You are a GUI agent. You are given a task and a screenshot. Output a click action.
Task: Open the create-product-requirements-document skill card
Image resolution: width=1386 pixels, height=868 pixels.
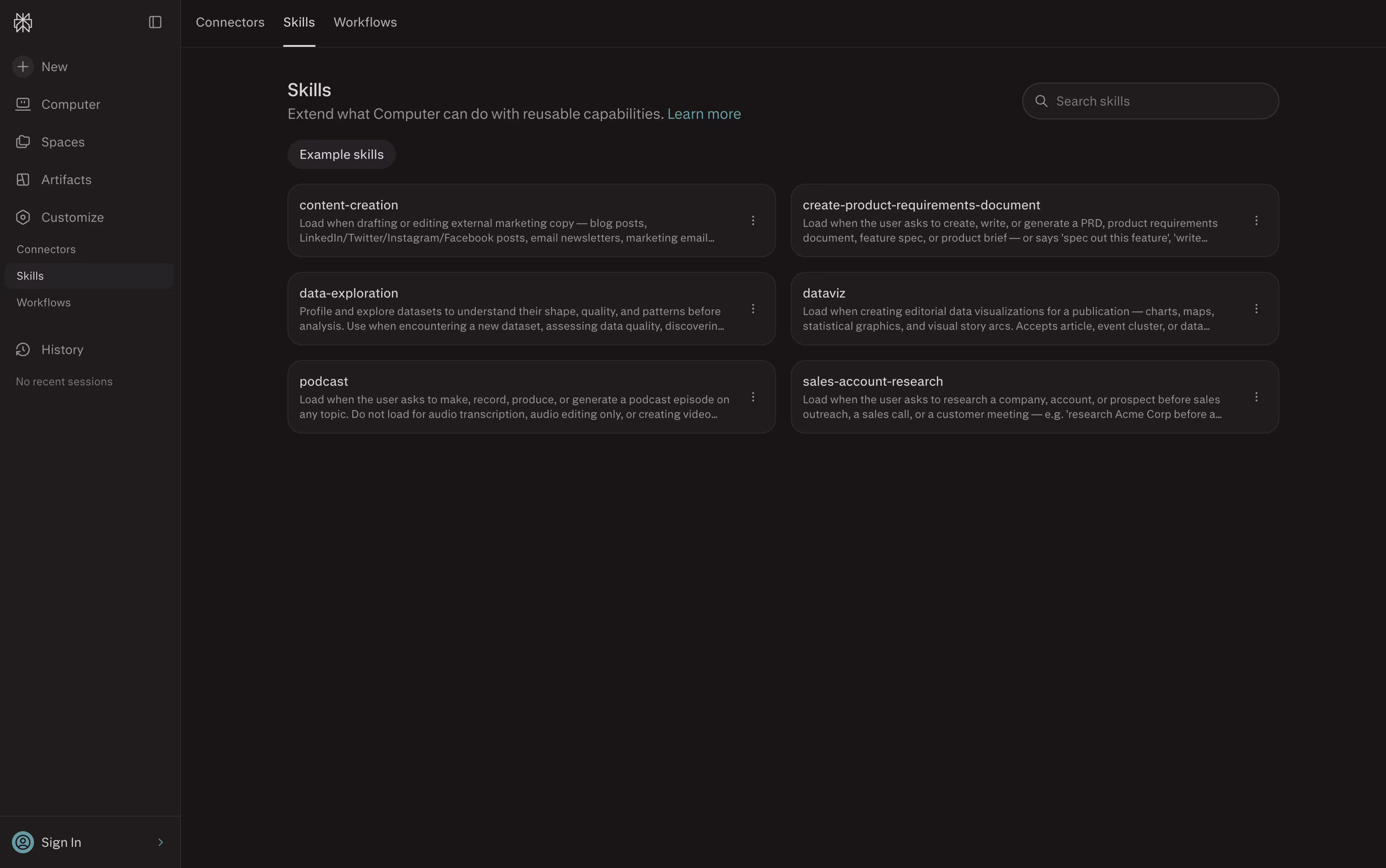(1035, 220)
